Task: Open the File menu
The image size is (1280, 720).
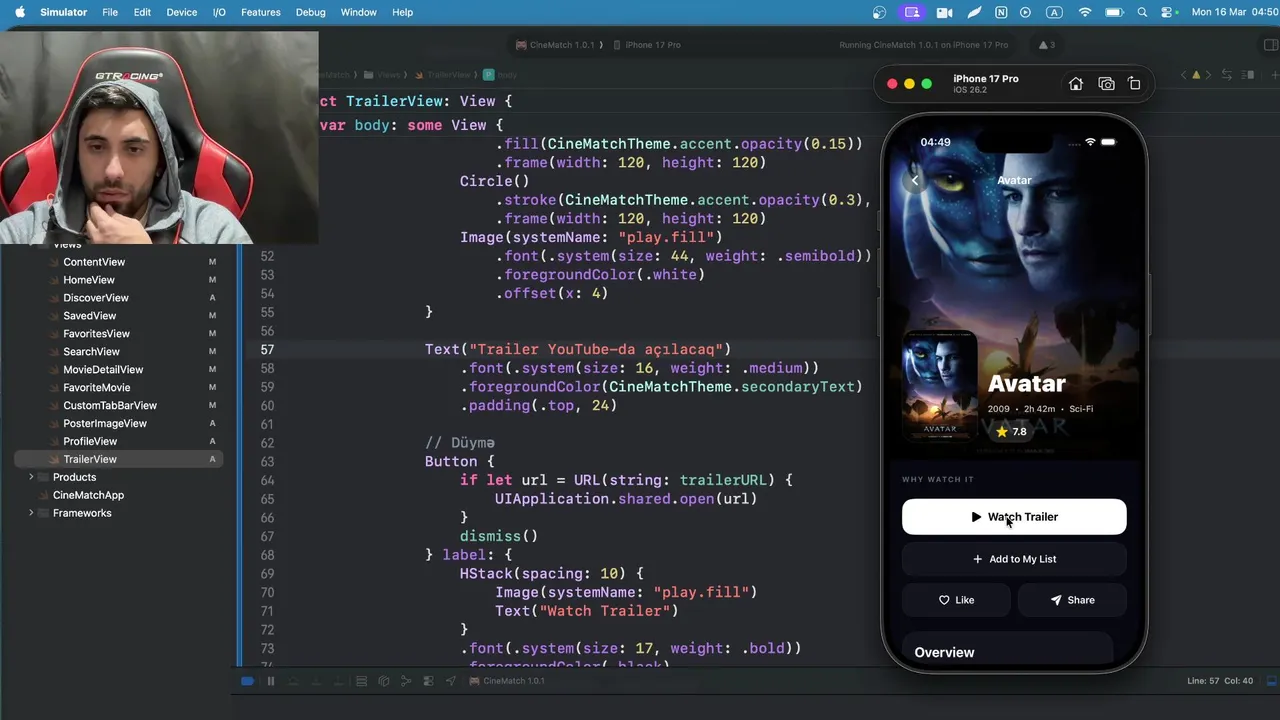Action: (110, 12)
